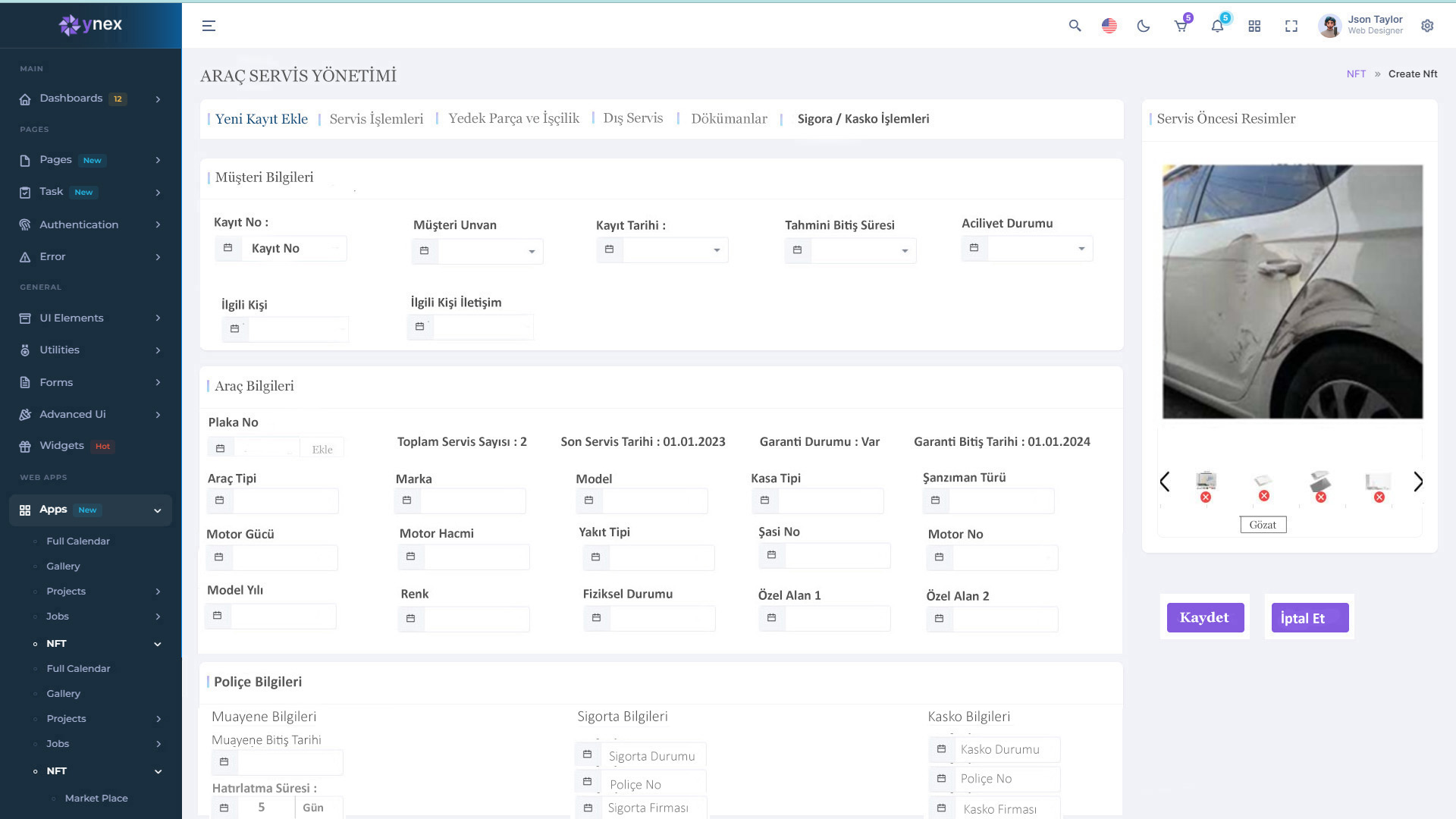This screenshot has height=819, width=1456.
Task: Click the Kayıt No input field
Action: pos(281,248)
